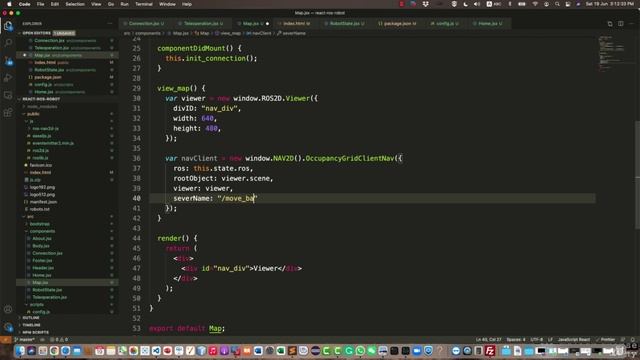Switch to the RobotState.jsx editor tab
Viewport: 640px width, 360px height.
(x=347, y=24)
